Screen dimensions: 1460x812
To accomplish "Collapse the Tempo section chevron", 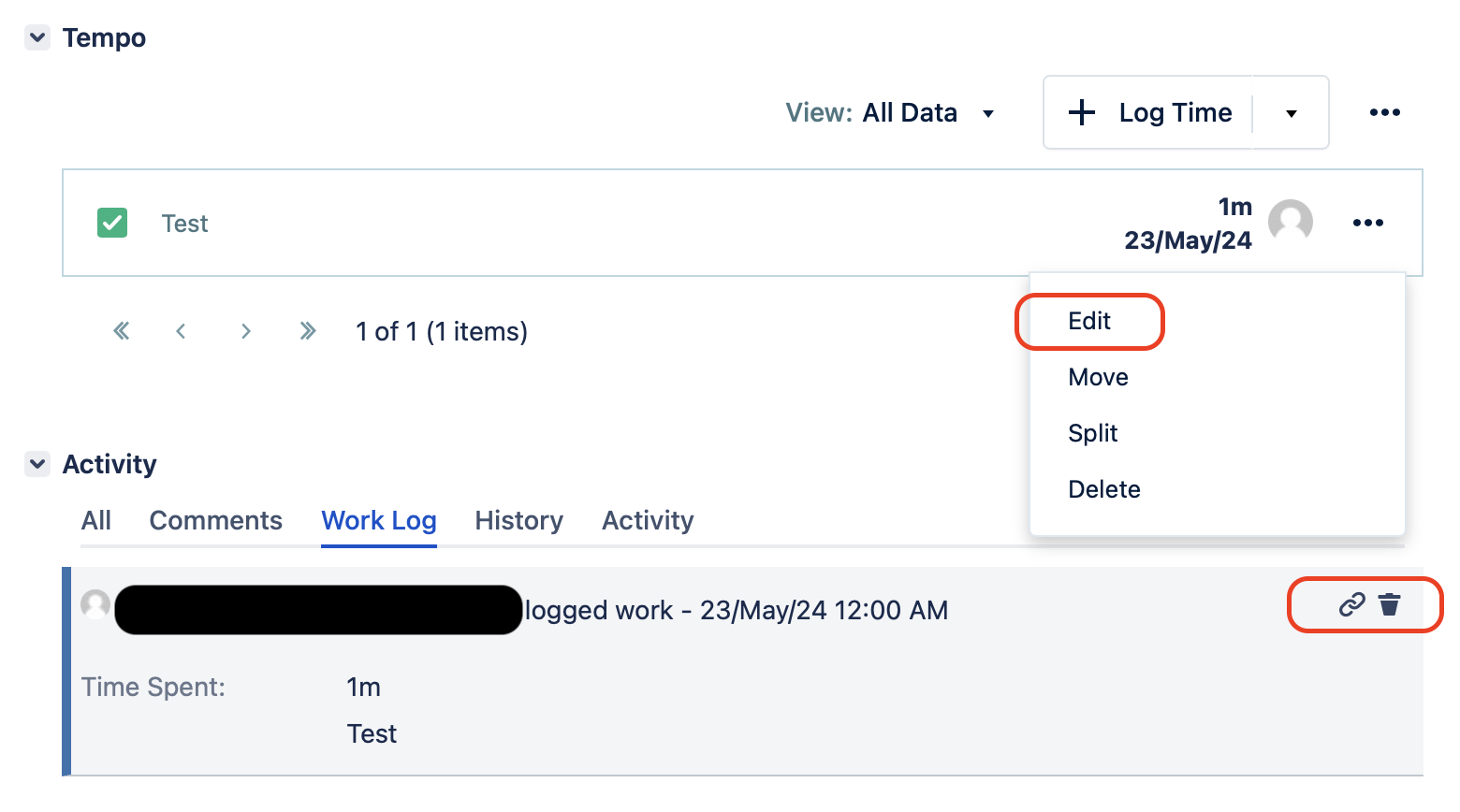I will coord(37,38).
